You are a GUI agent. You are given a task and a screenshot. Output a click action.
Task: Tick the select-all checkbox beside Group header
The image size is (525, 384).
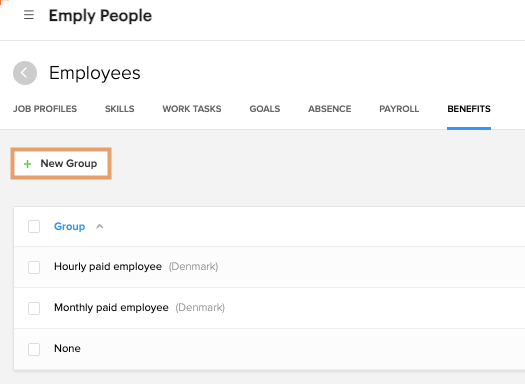pyautogui.click(x=34, y=227)
